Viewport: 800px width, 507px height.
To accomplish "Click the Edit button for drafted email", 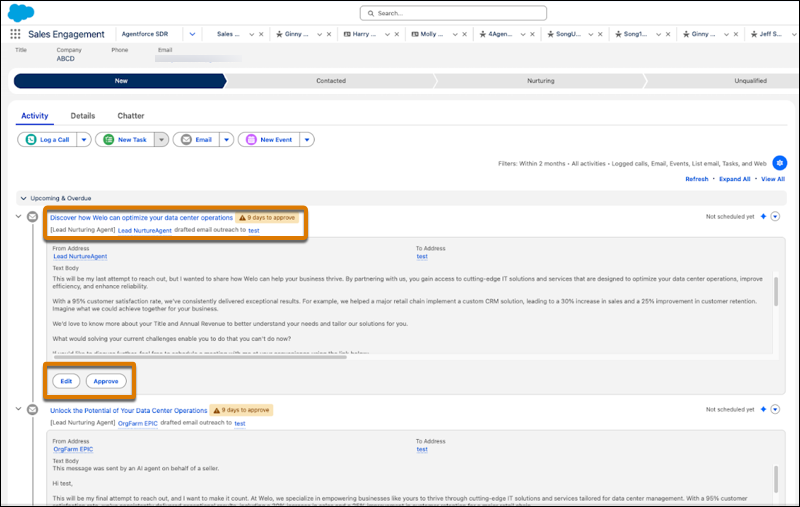I will [x=66, y=381].
